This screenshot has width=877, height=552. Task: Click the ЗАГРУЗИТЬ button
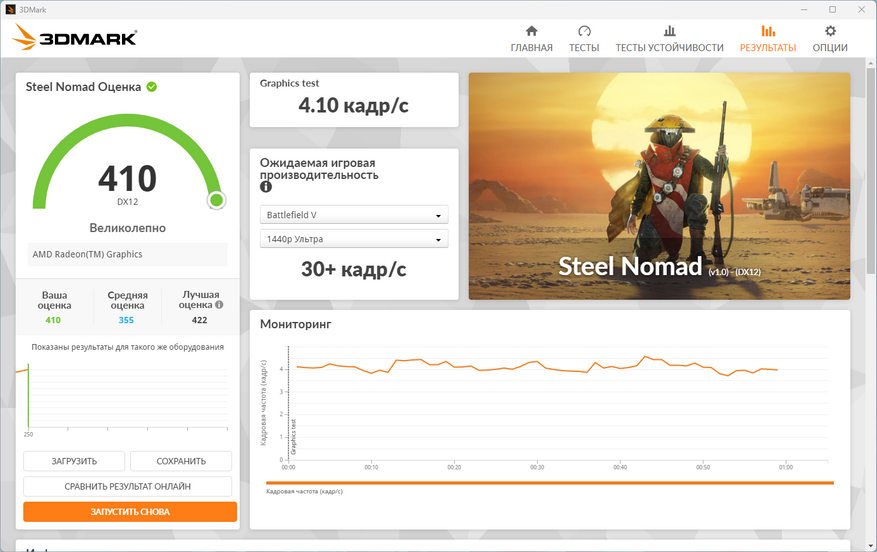point(74,461)
